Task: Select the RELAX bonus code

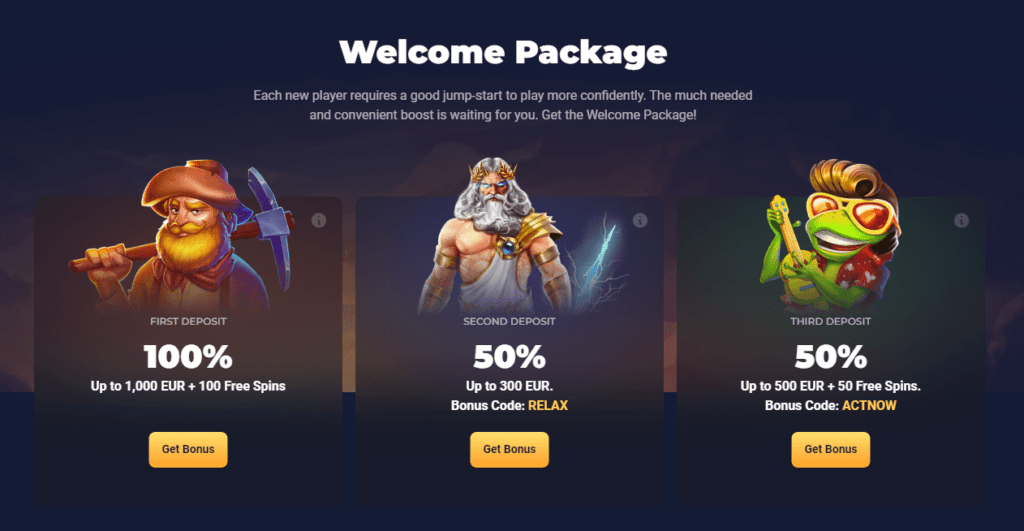Action: coord(548,406)
